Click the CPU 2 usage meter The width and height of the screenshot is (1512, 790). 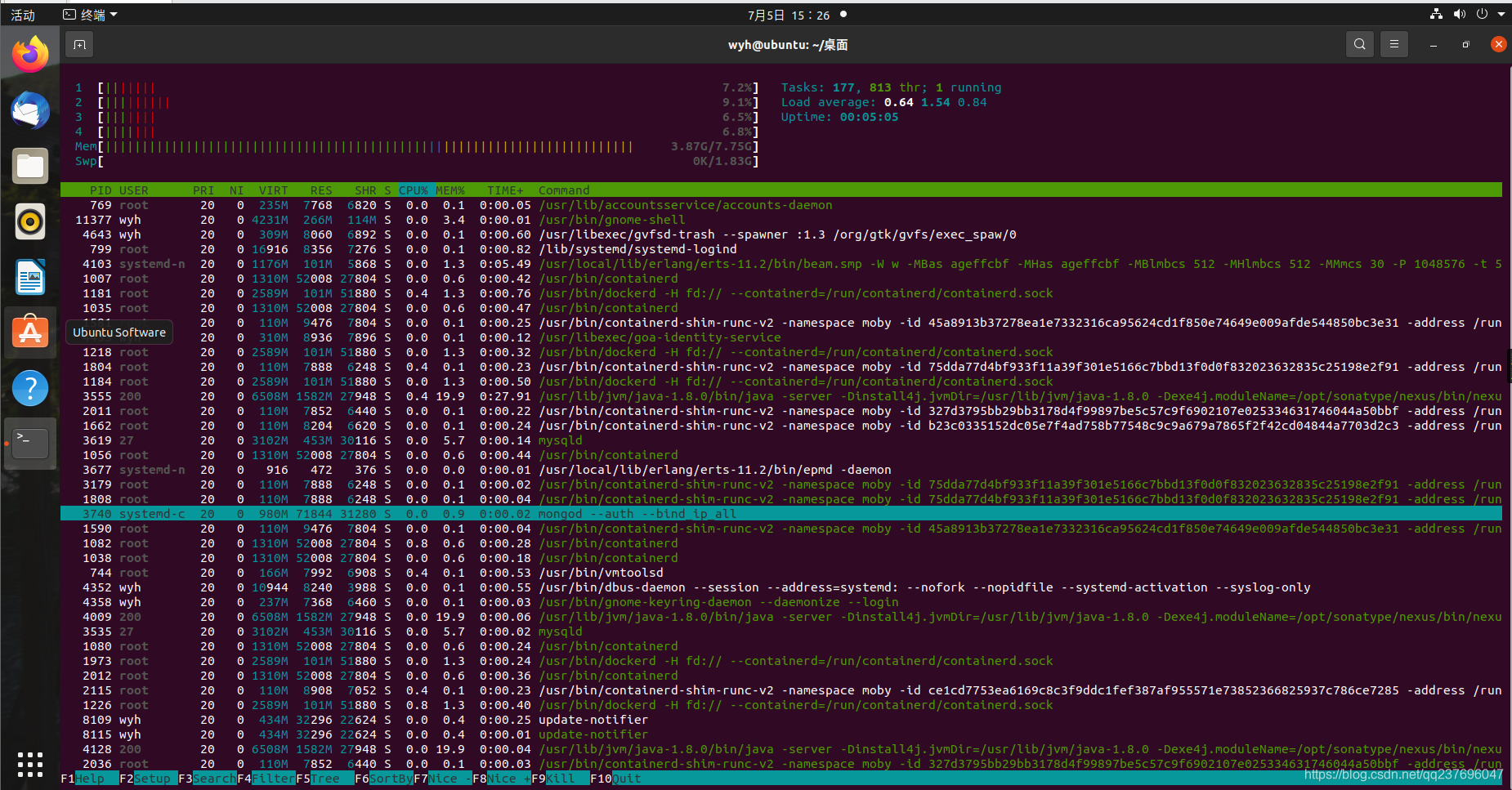[417, 102]
